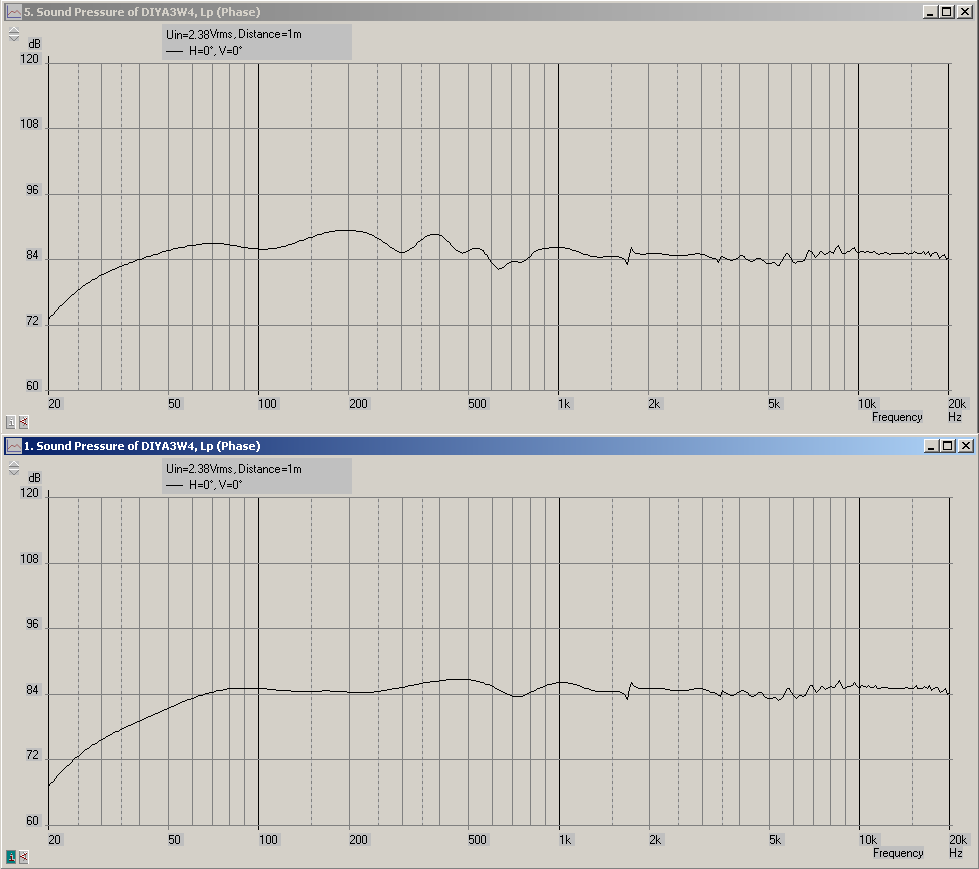The width and height of the screenshot is (979, 869).
Task: Click the '200' frequency label in window 1
Action: [x=358, y=840]
